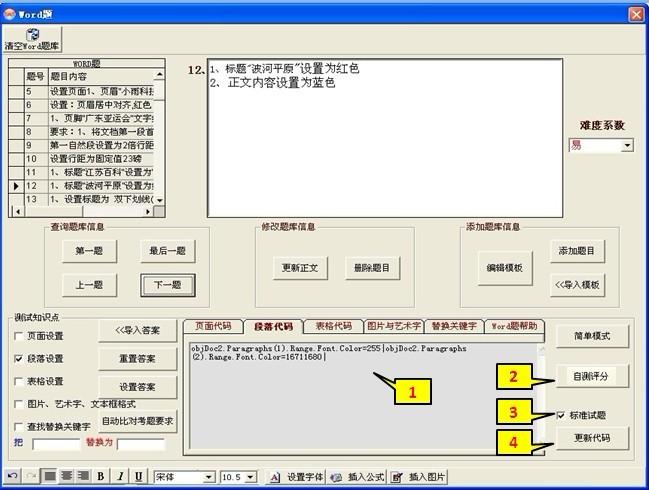Click the 编辑模板 button
The height and width of the screenshot is (490, 649).
505,268
